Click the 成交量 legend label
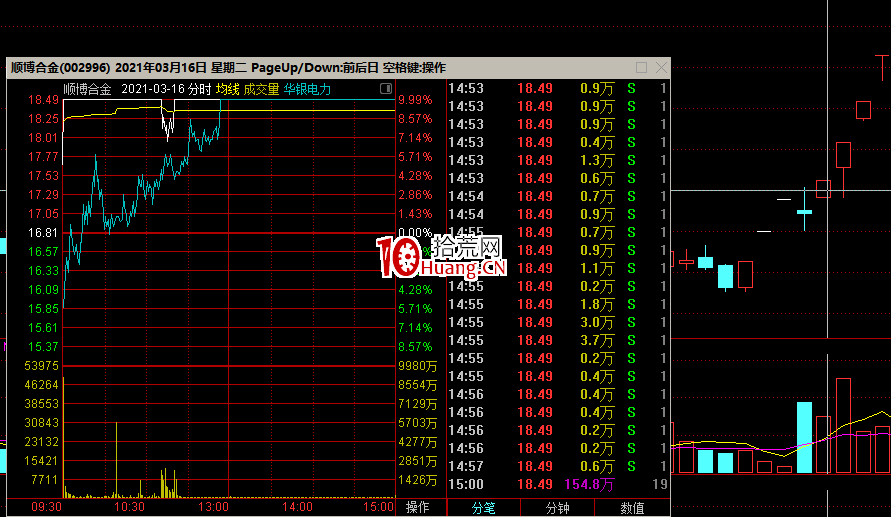This screenshot has height=517, width=891. [x=261, y=89]
